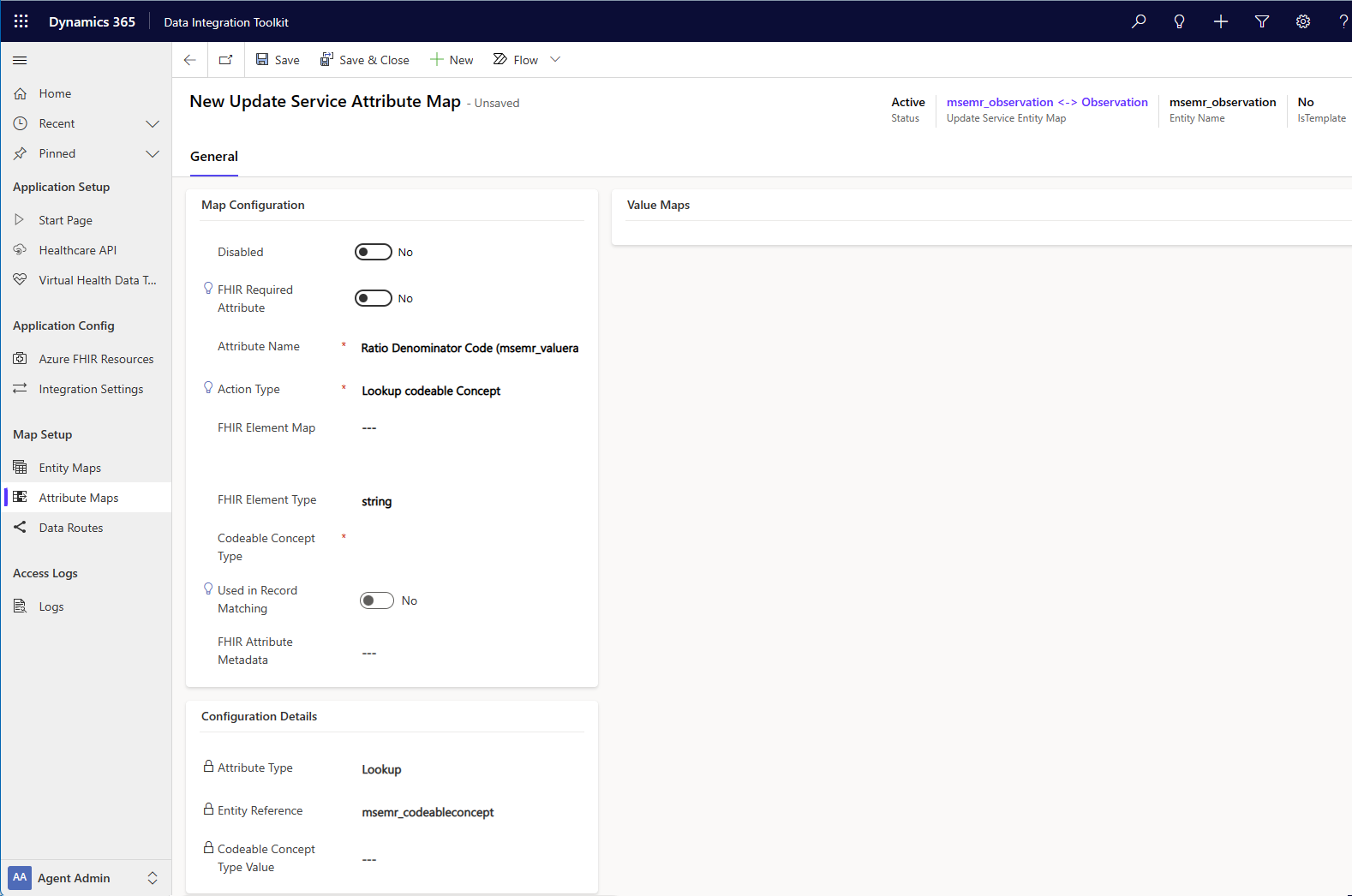
Task: Open the advanced find filter icon
Action: [1262, 21]
